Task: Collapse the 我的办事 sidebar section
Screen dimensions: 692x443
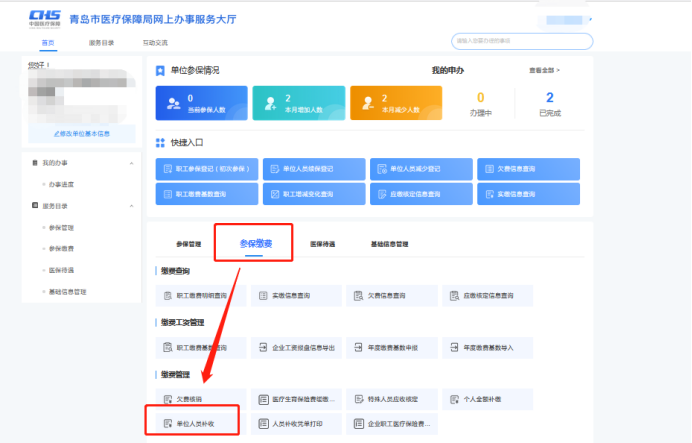Action: (x=130, y=162)
